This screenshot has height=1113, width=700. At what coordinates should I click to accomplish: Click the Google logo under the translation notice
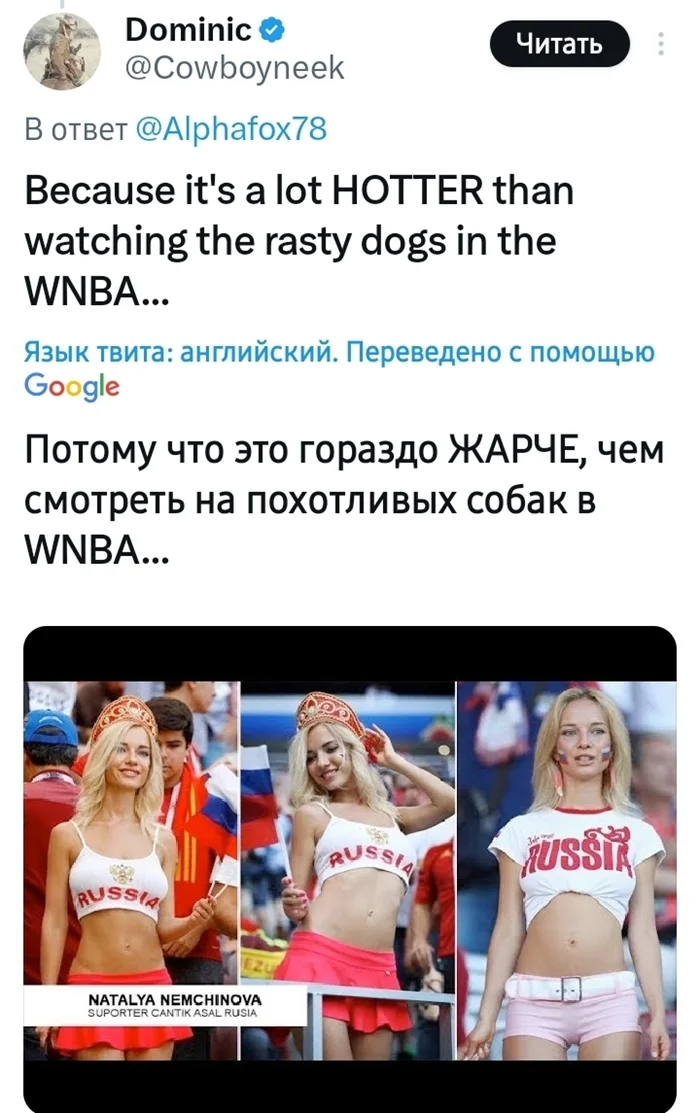point(72,386)
